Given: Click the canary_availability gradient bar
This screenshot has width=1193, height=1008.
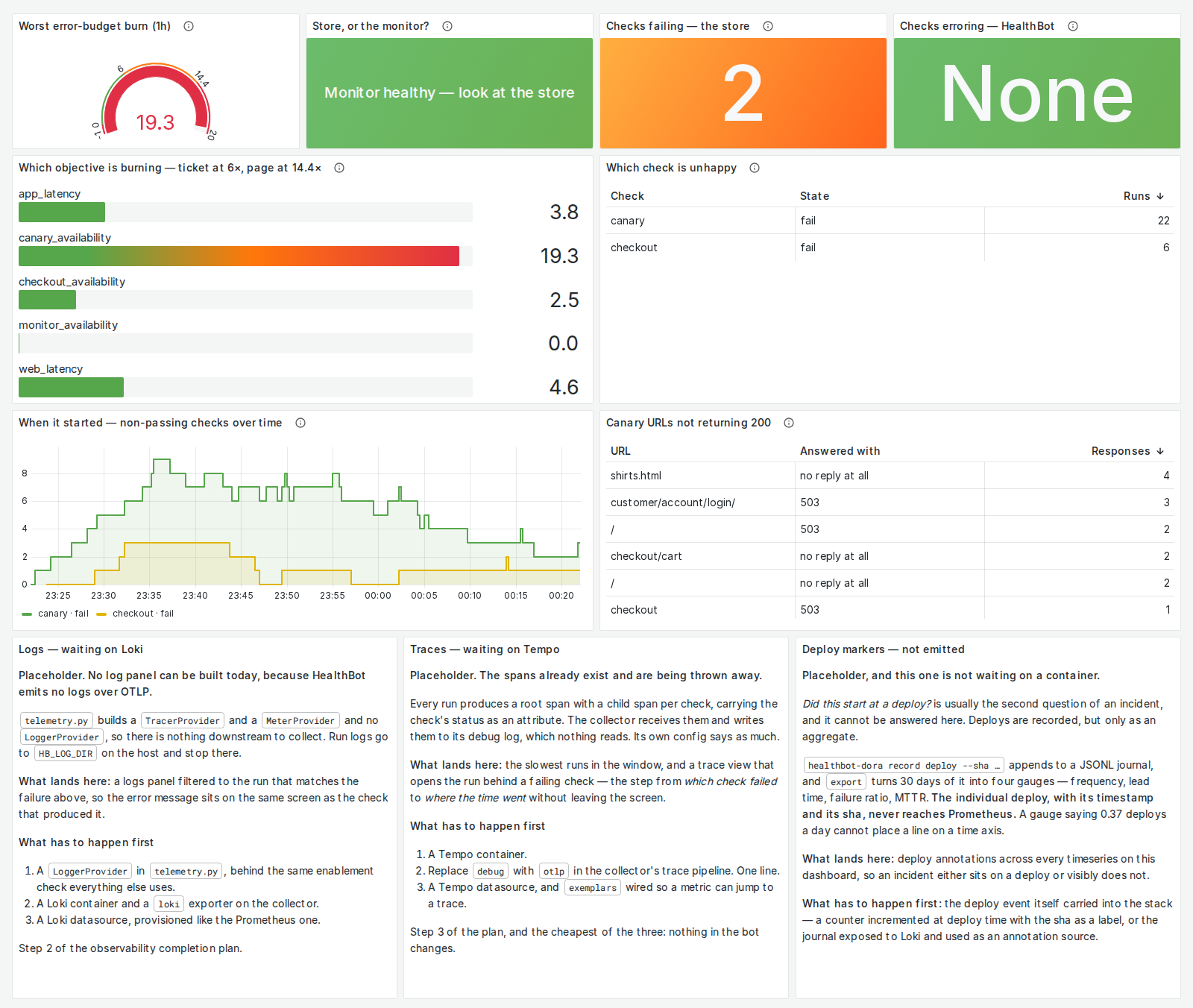Looking at the screenshot, I should point(239,256).
